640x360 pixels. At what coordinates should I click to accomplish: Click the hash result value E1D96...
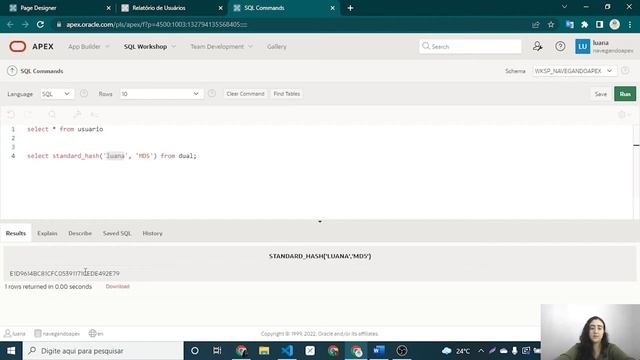pos(64,273)
